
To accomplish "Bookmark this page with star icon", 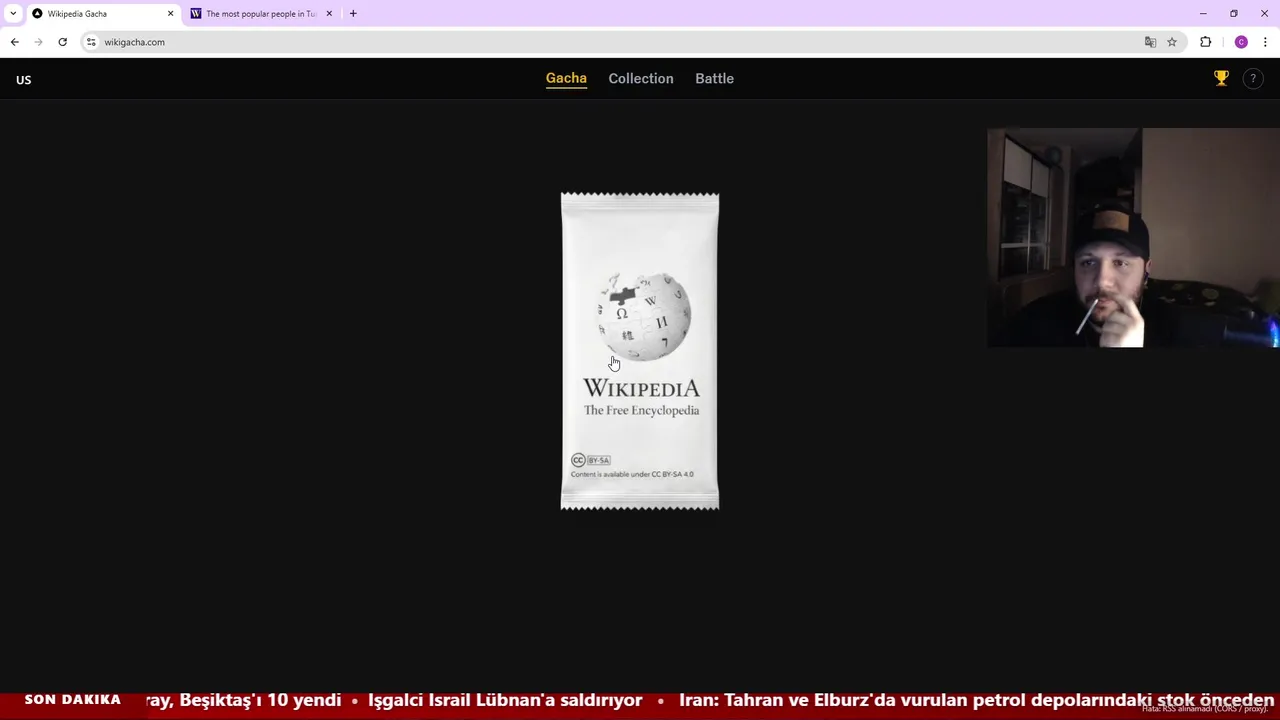I will [x=1172, y=42].
